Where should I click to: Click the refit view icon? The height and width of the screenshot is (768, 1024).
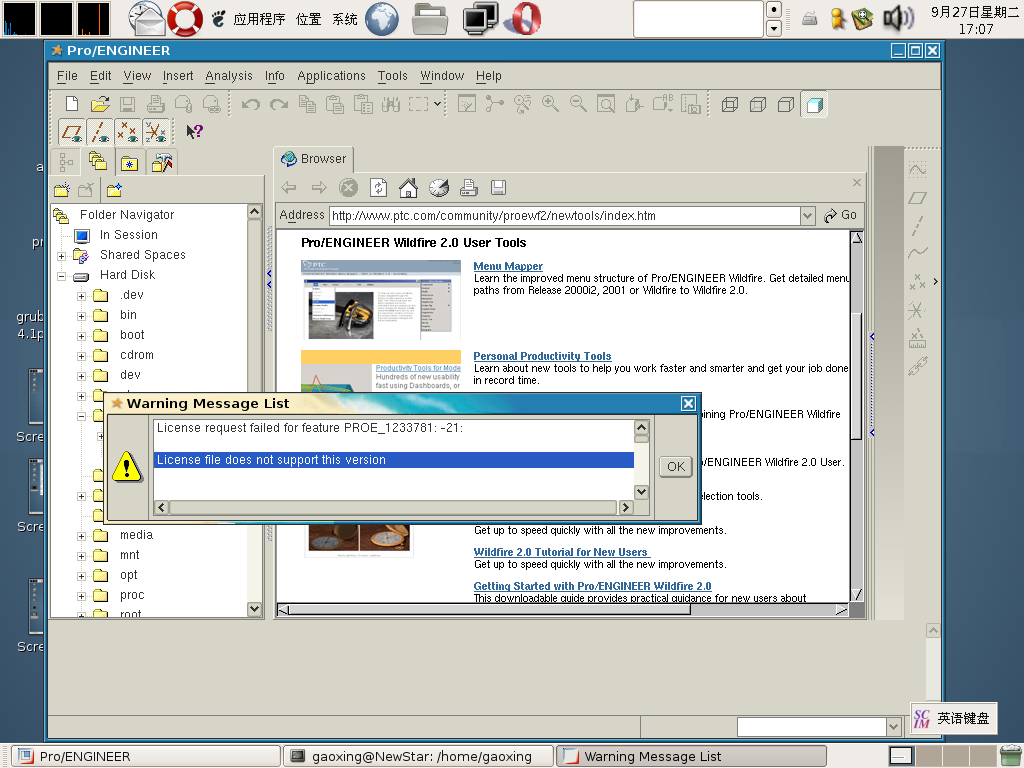(606, 104)
